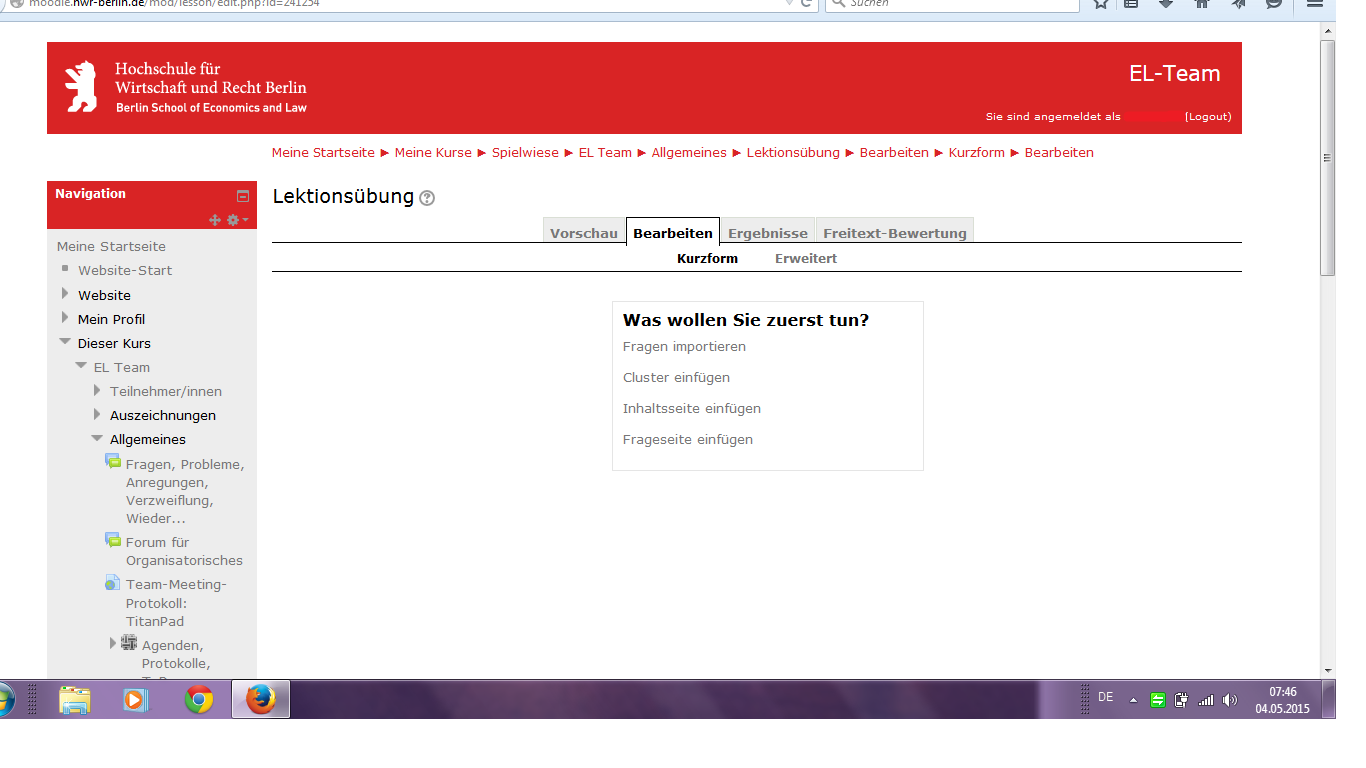Go to Firefox home page icon
The height and width of the screenshot is (768, 1366).
click(1202, 4)
